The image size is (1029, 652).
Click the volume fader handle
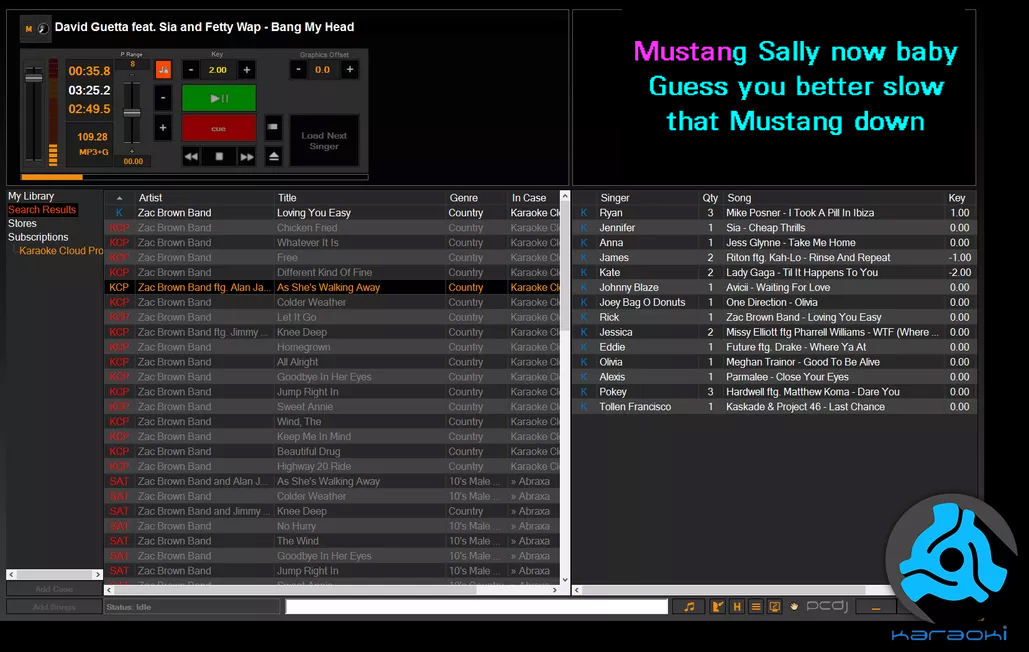tap(33, 77)
